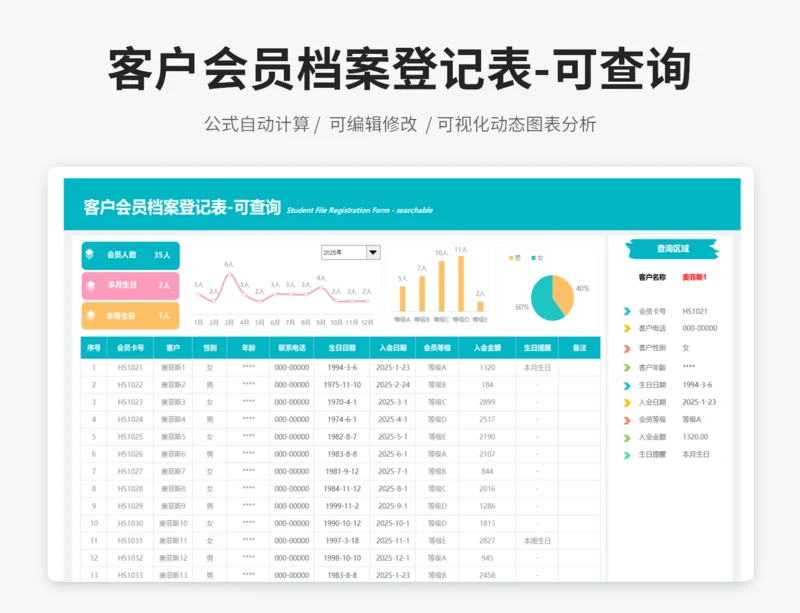This screenshot has width=800, height=613.
Task: Select the 844 amount cell
Action: (x=487, y=472)
